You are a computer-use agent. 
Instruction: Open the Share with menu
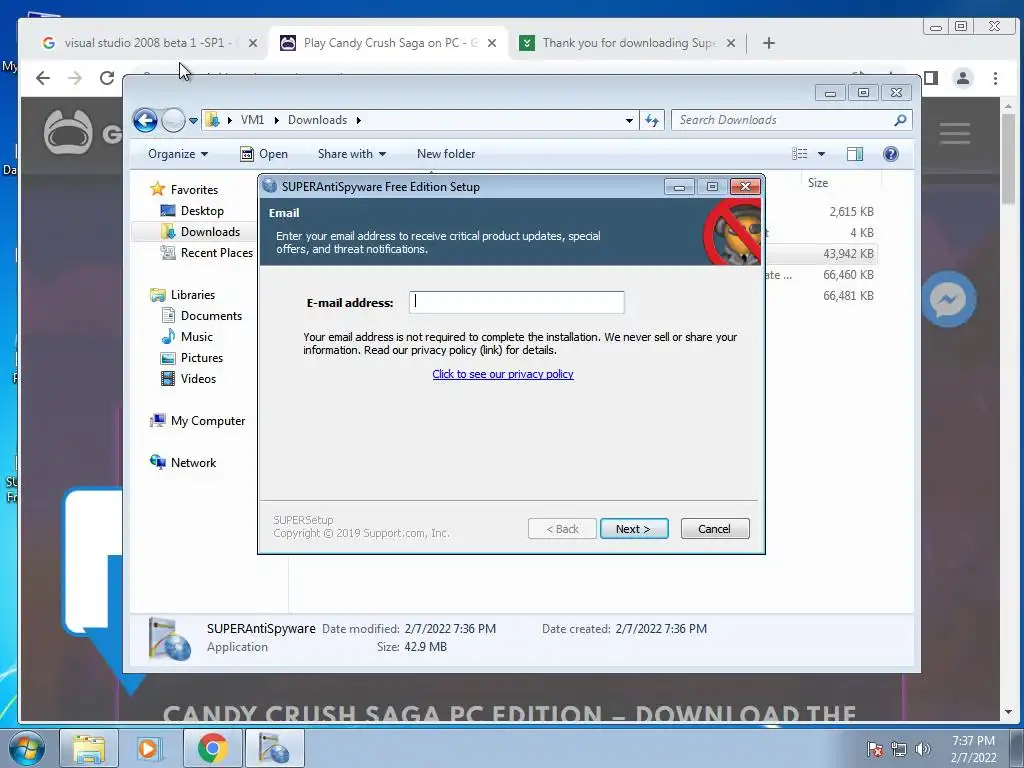[x=351, y=154]
